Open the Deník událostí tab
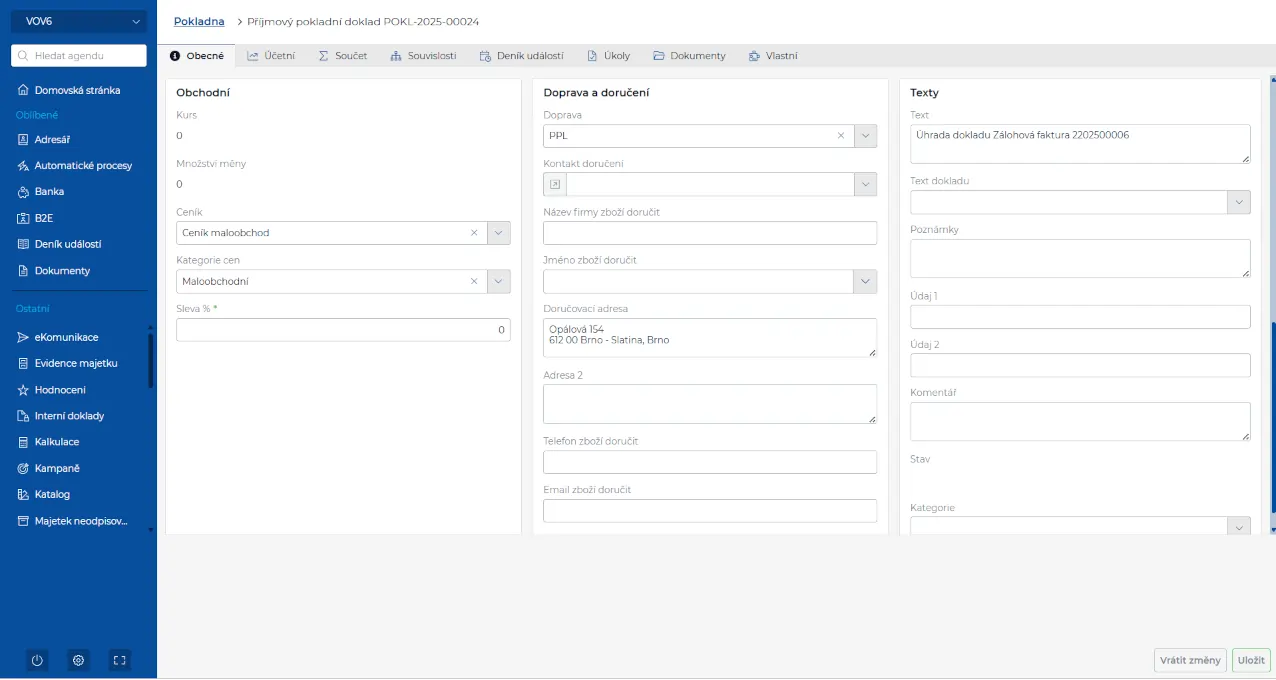1276x680 pixels. (x=521, y=56)
